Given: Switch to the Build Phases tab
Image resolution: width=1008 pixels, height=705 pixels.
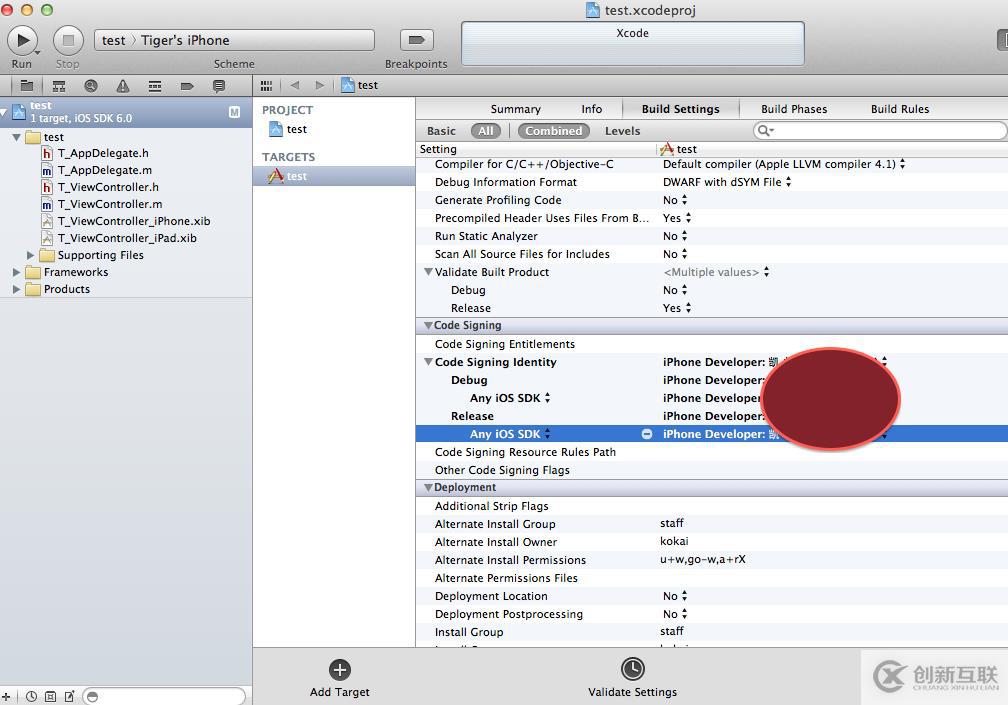Looking at the screenshot, I should [794, 109].
